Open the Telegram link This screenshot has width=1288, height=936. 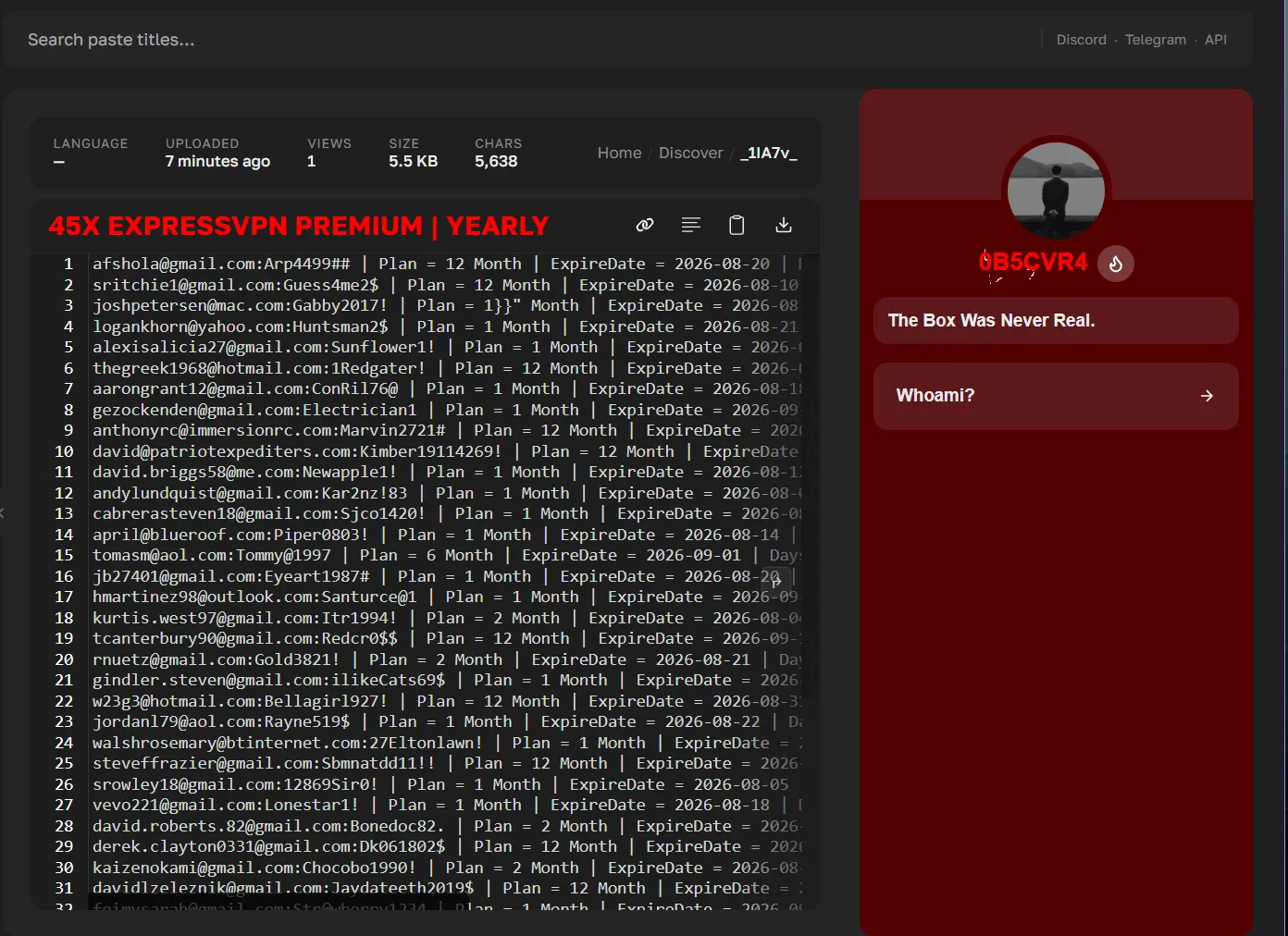[1156, 40]
